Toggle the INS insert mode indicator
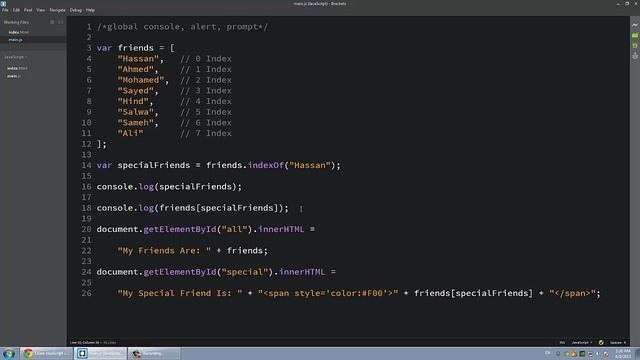This screenshot has width=640, height=360. [562, 342]
